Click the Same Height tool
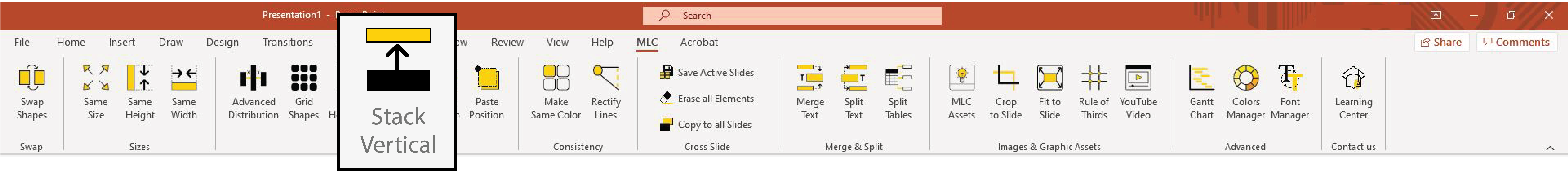 point(139,91)
